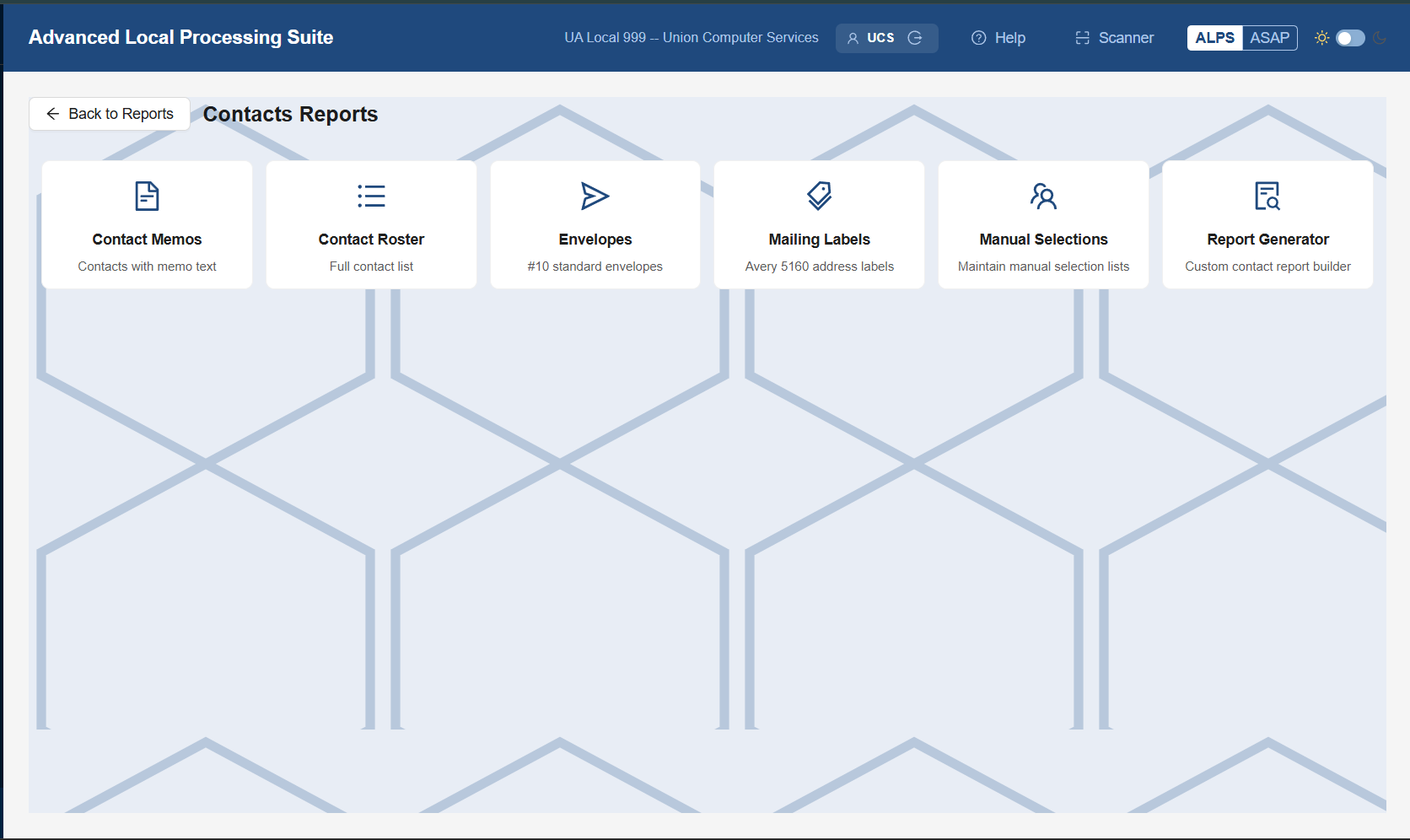
Task: Click the Full contact list description
Action: pos(371,267)
